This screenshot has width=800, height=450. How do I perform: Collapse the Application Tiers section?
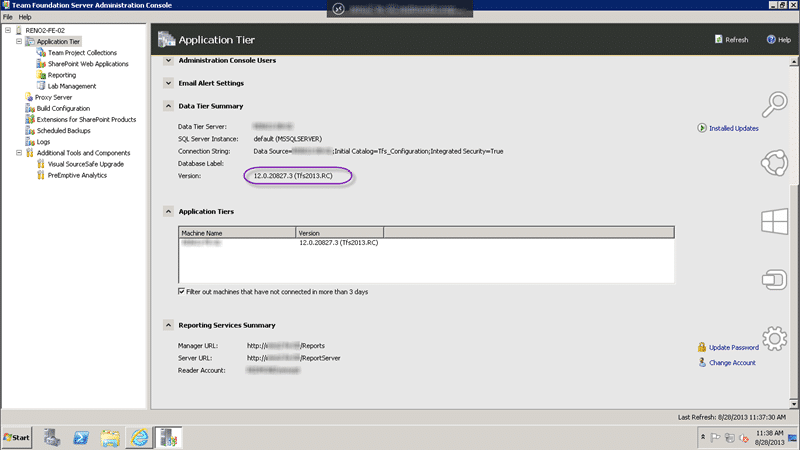coord(168,211)
